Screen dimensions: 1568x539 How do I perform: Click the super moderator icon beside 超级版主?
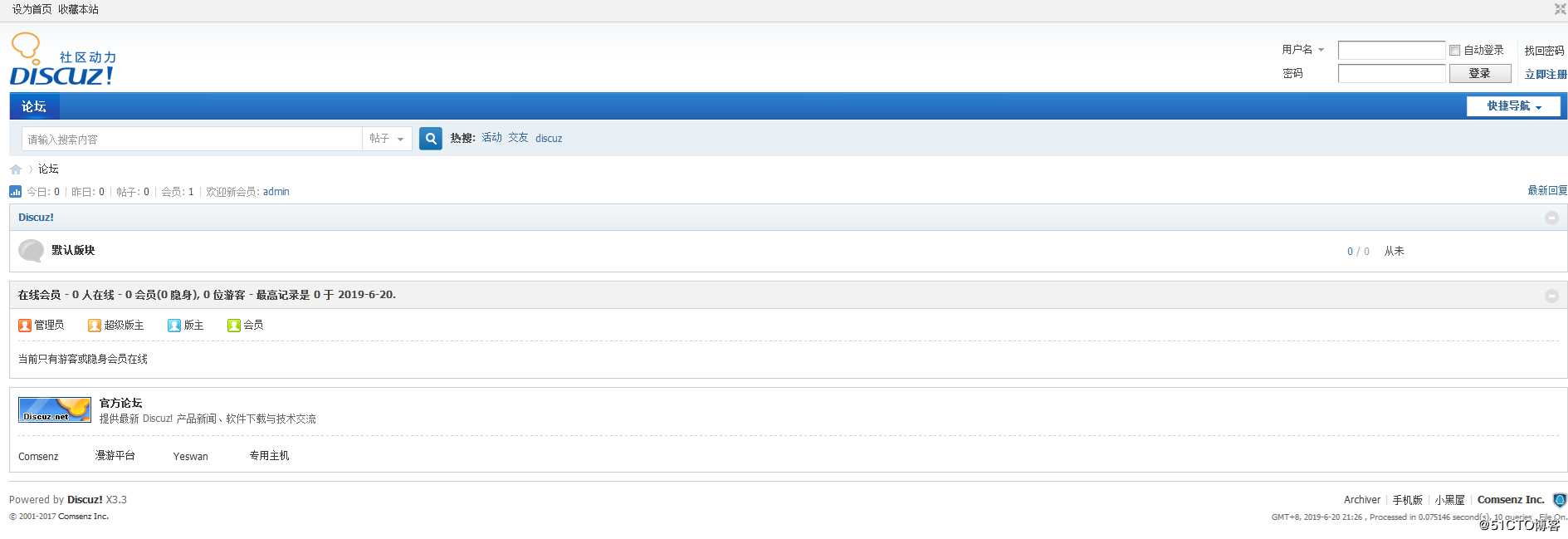[95, 326]
